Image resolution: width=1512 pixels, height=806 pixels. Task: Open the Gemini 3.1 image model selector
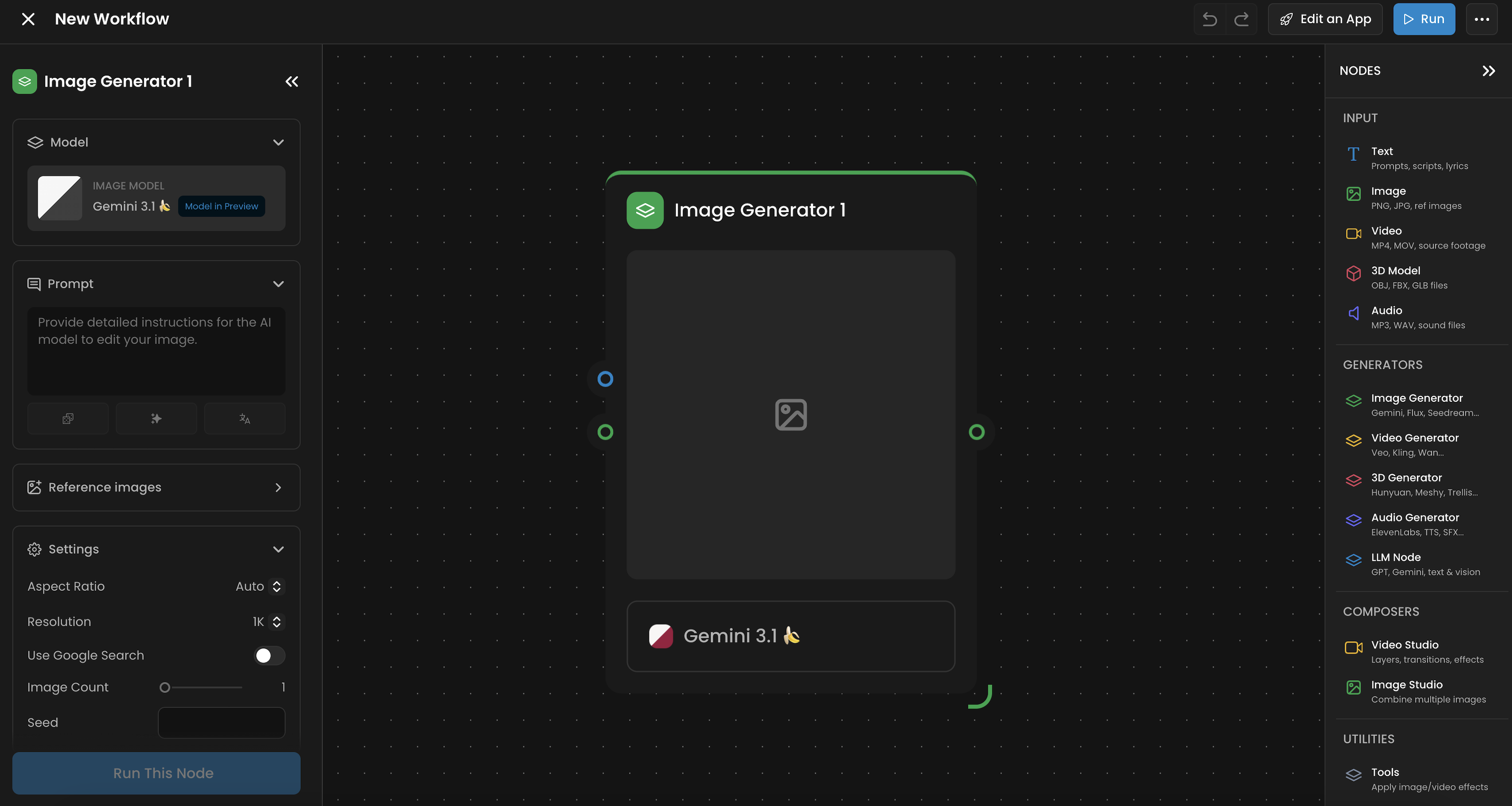coord(156,199)
